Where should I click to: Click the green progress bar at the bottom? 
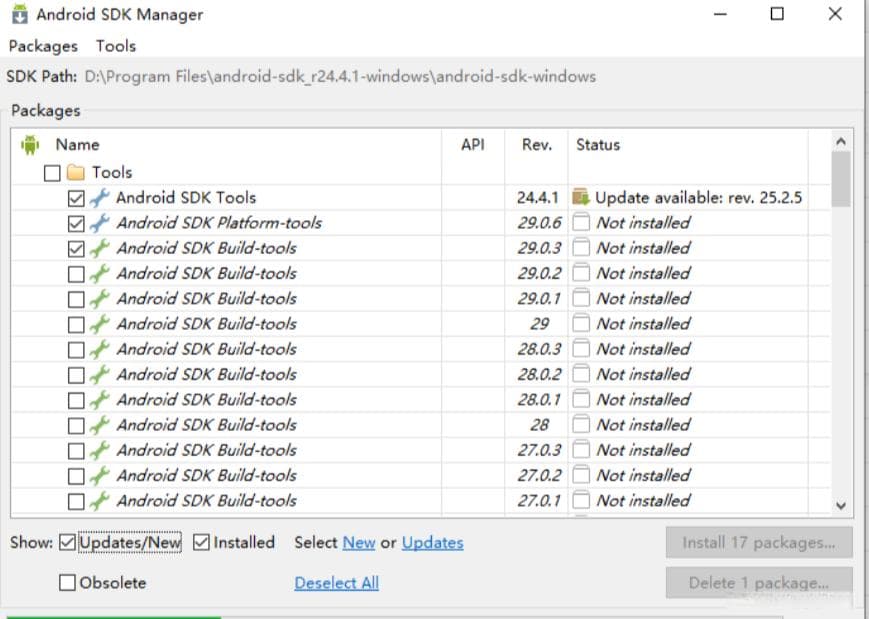click(x=114, y=617)
